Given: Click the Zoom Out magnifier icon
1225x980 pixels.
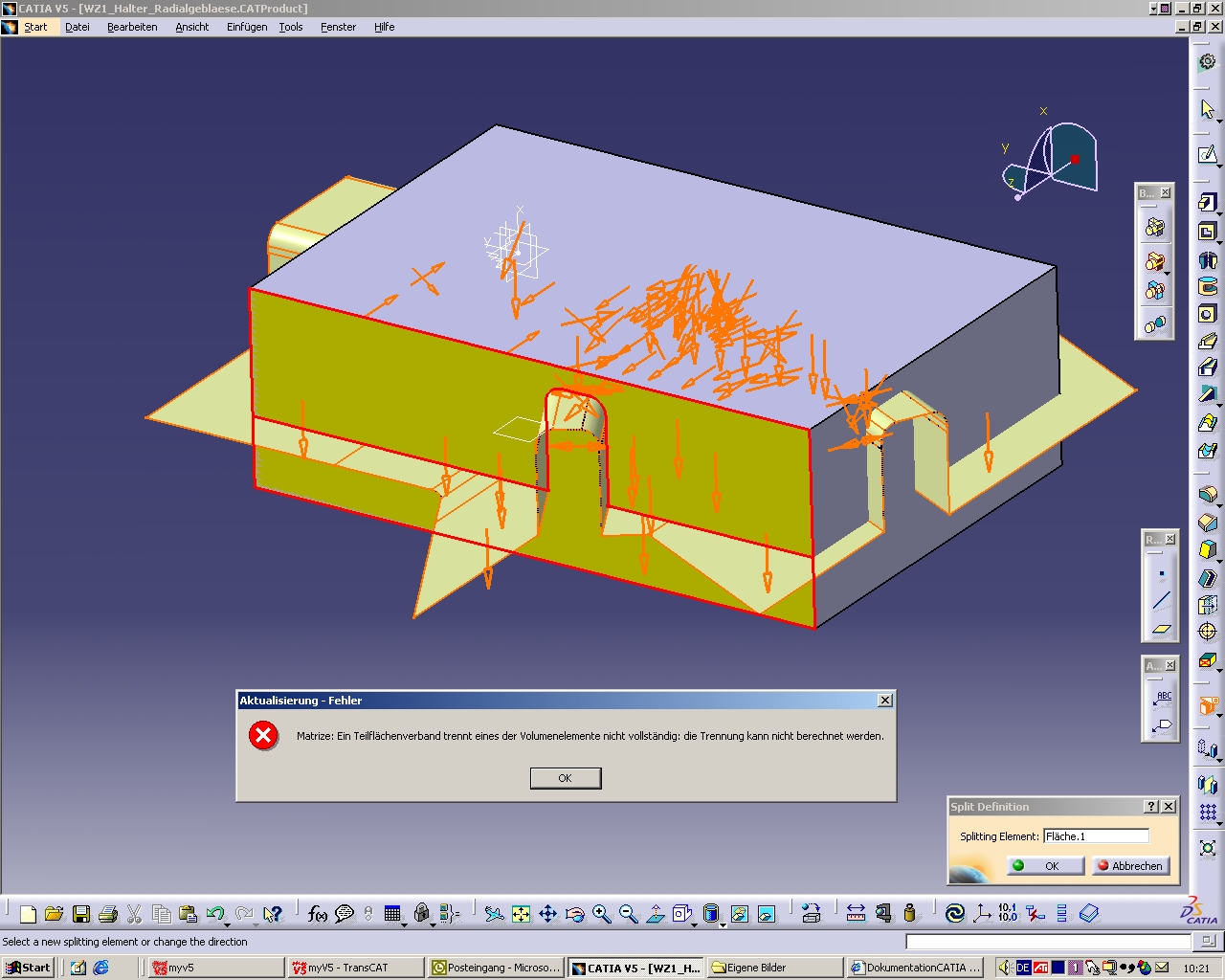Looking at the screenshot, I should (628, 914).
